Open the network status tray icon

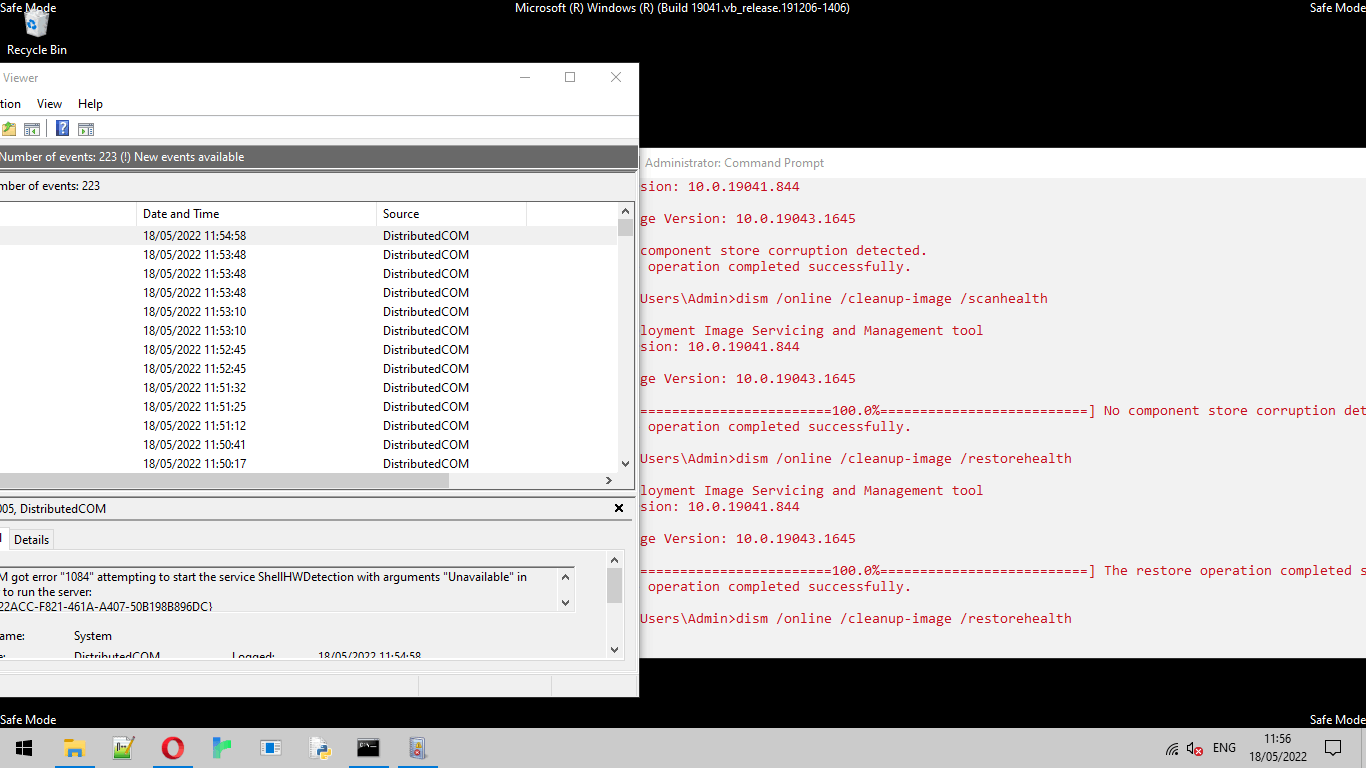(1172, 748)
